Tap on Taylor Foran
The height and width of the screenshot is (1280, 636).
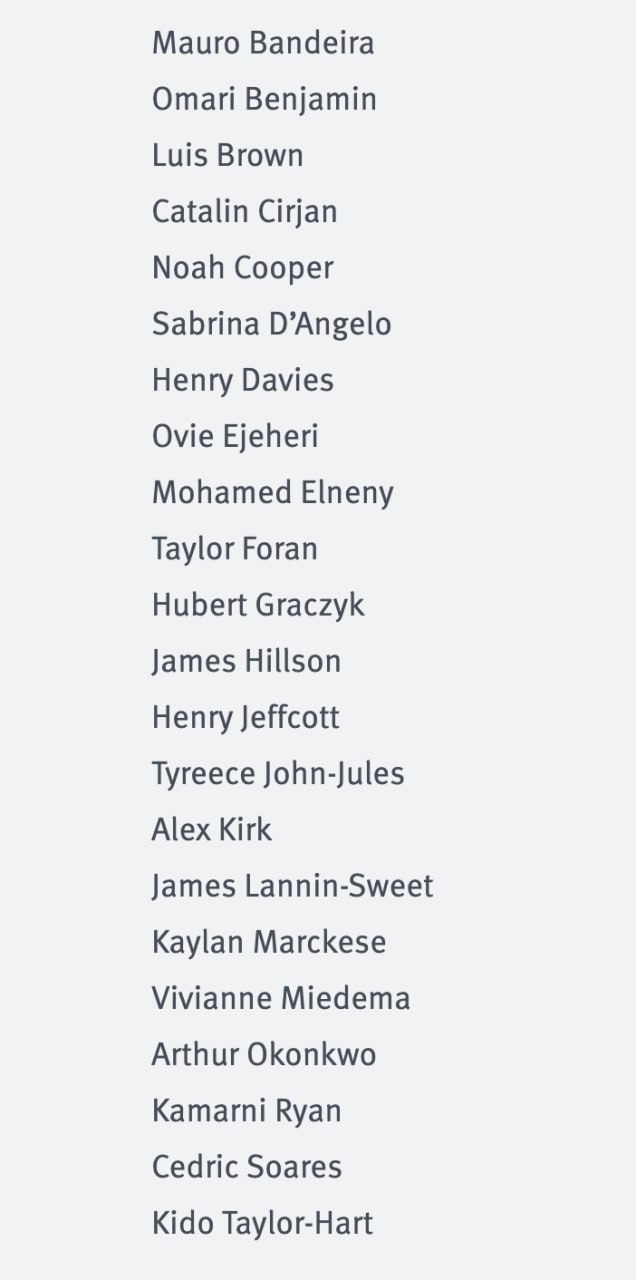234,548
